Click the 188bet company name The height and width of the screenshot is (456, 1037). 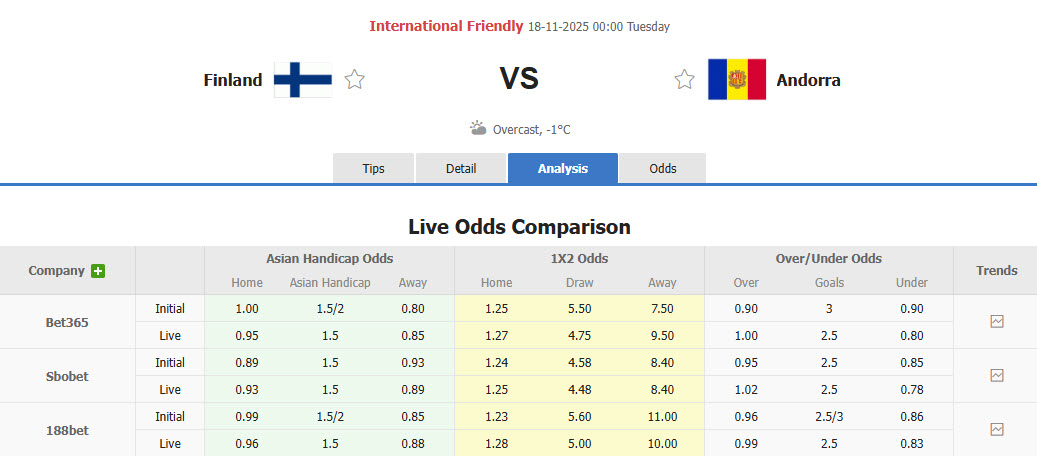coord(67,429)
